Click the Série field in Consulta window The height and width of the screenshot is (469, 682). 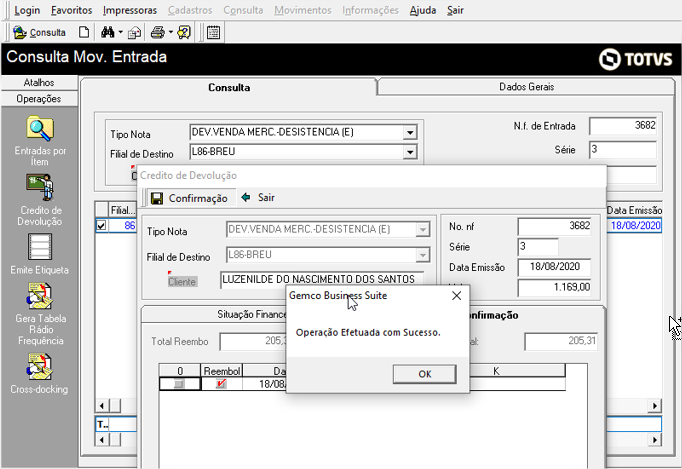coord(623,150)
